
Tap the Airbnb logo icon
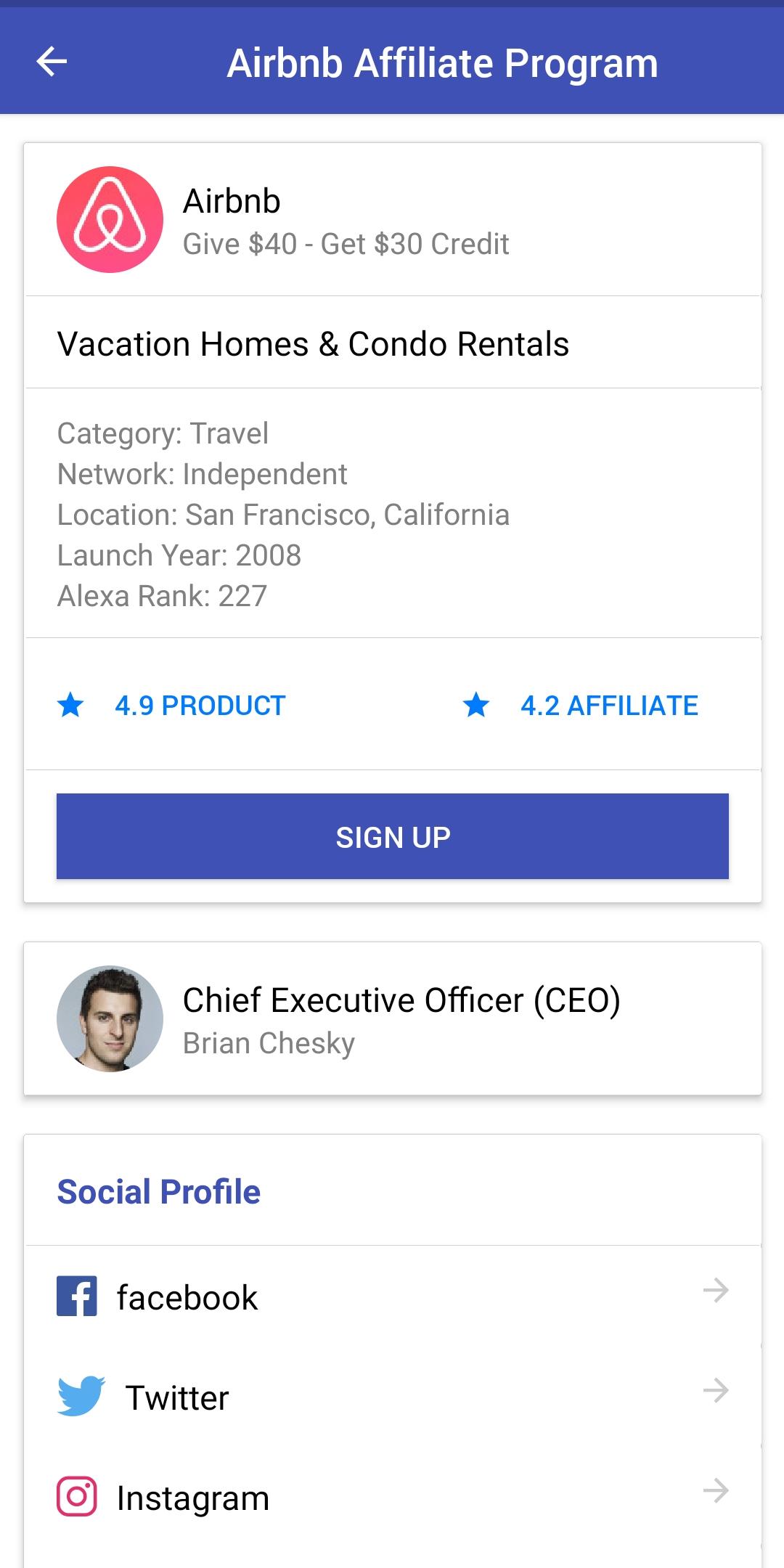coord(110,219)
